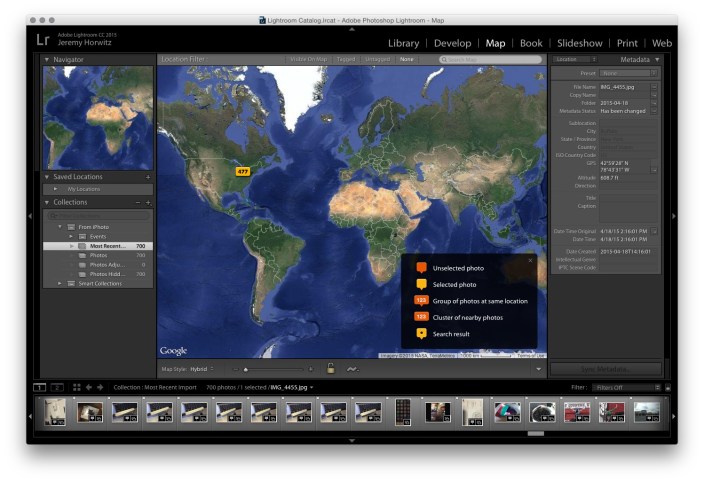This screenshot has width=704, height=482.
Task: Enable the Visible On Map filter
Action: (x=310, y=59)
